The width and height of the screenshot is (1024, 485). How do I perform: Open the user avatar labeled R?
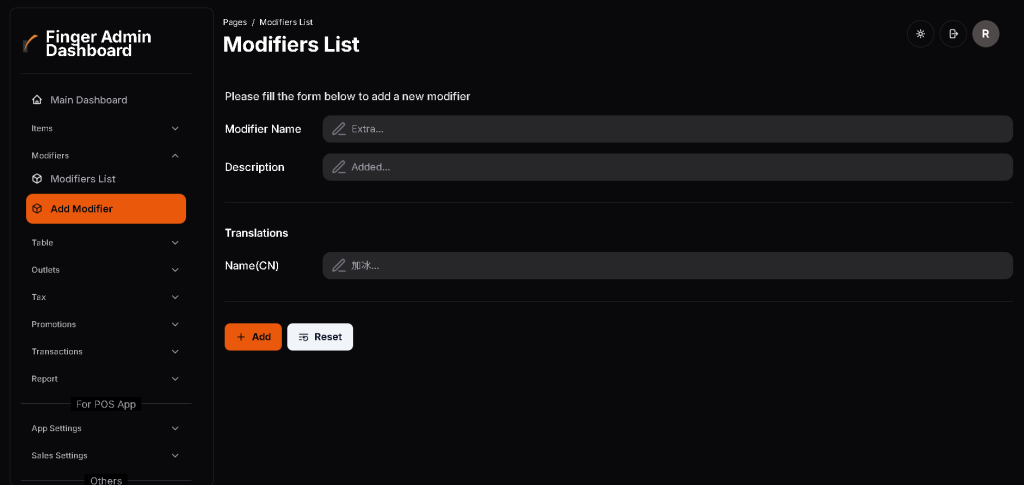pyautogui.click(x=986, y=34)
